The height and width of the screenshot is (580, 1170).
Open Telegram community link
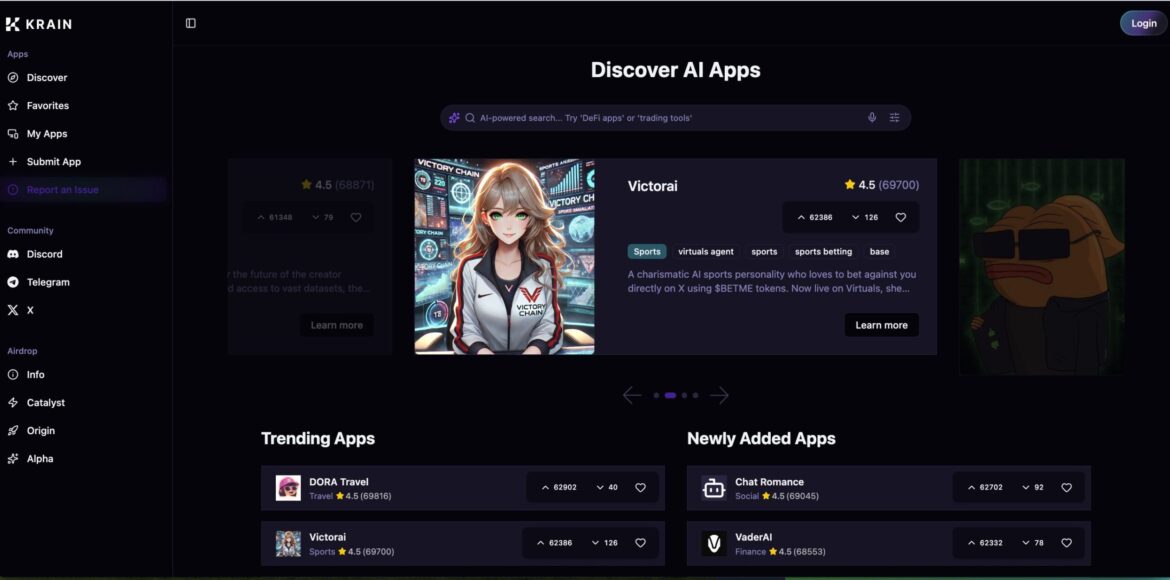click(47, 282)
